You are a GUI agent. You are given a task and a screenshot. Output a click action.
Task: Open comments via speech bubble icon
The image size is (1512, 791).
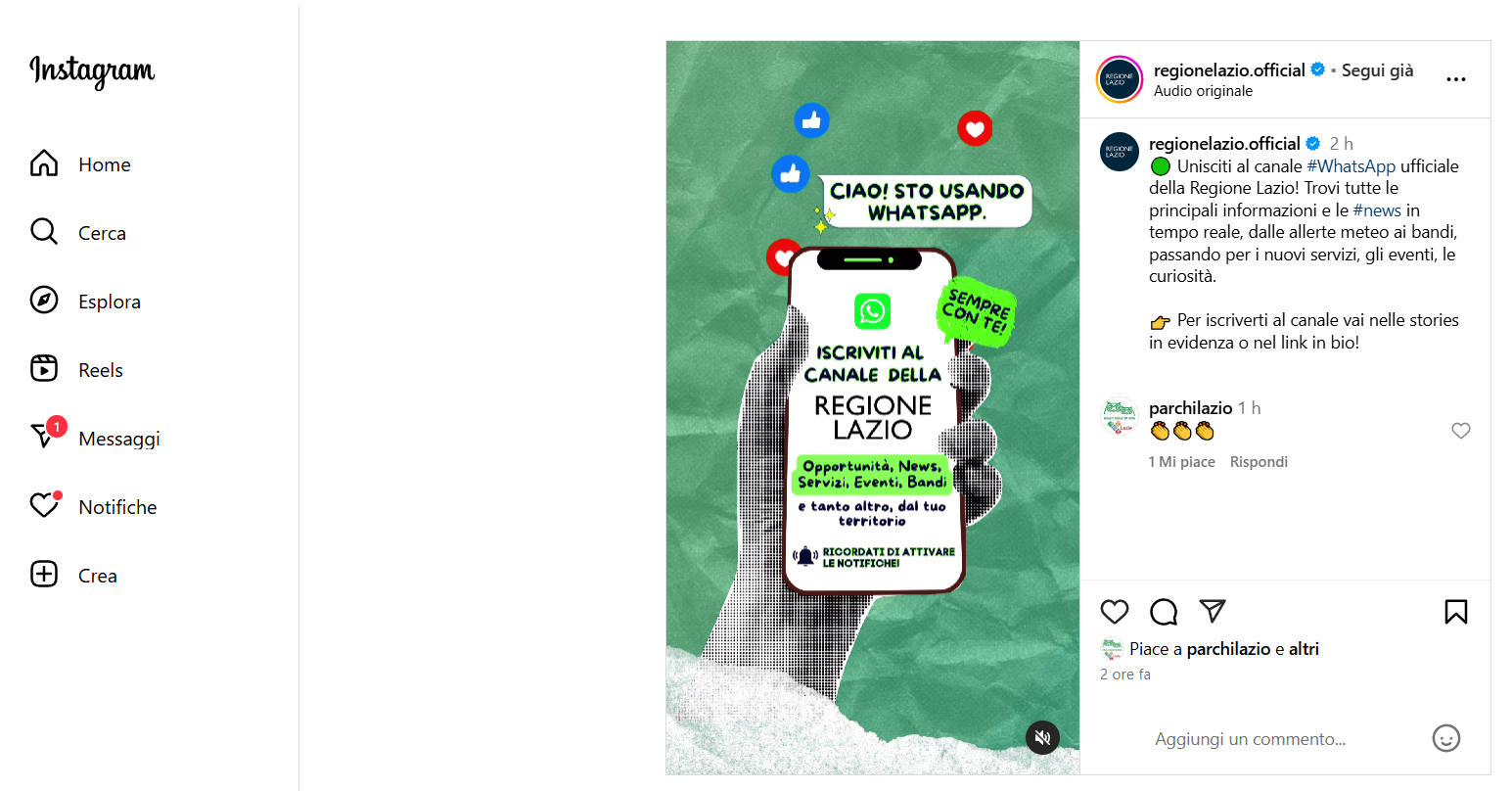point(1164,612)
